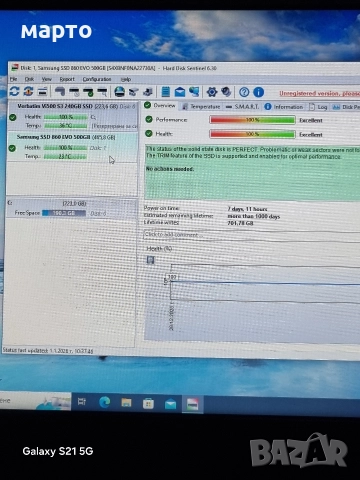360x480 pixels.
Task: Select the Verbatim Vi500 S3 240GB SSD entry
Action: coord(72,116)
